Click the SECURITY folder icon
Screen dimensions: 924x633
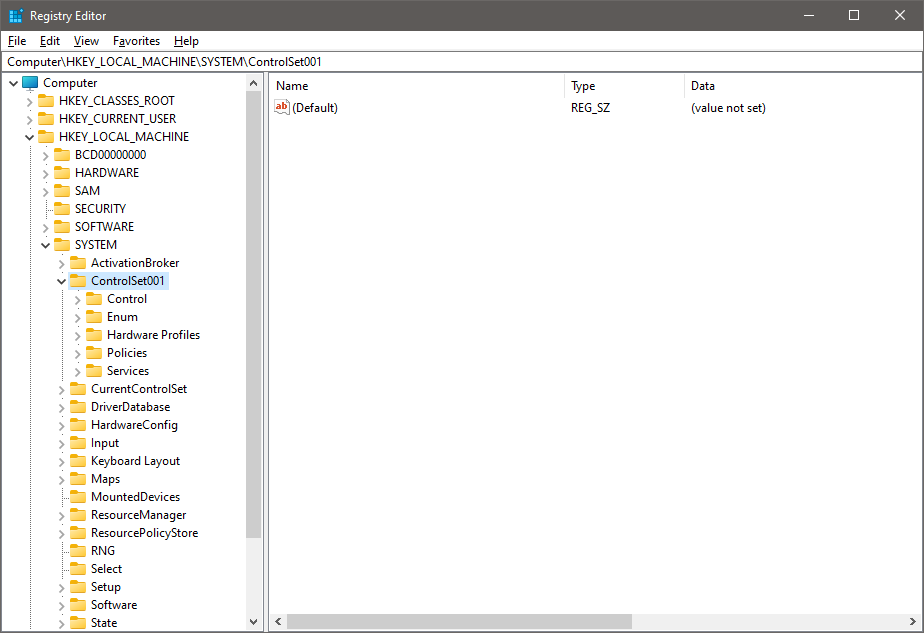coord(62,209)
